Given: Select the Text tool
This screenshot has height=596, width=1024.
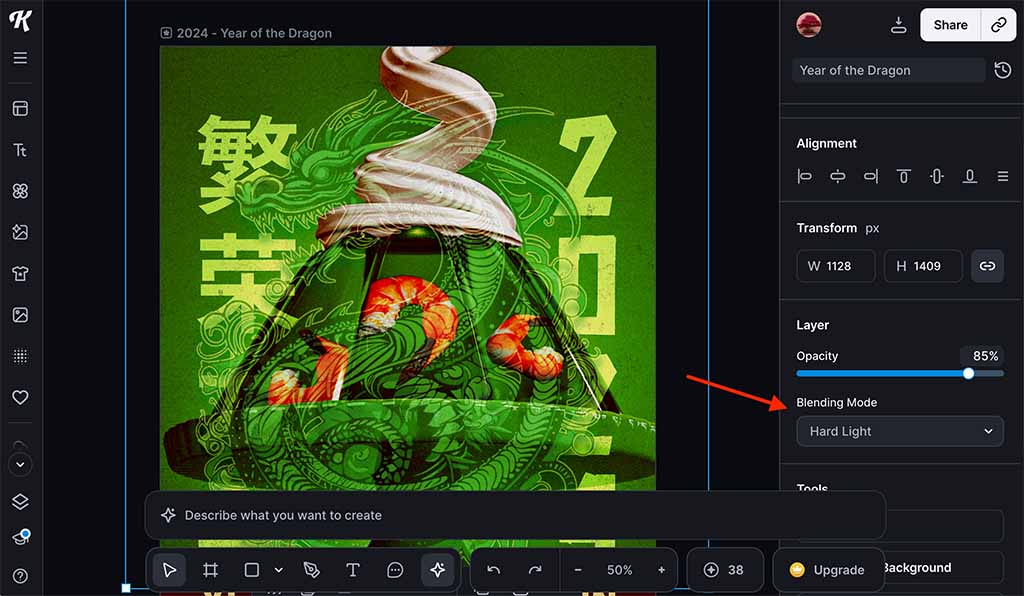Looking at the screenshot, I should (x=353, y=570).
